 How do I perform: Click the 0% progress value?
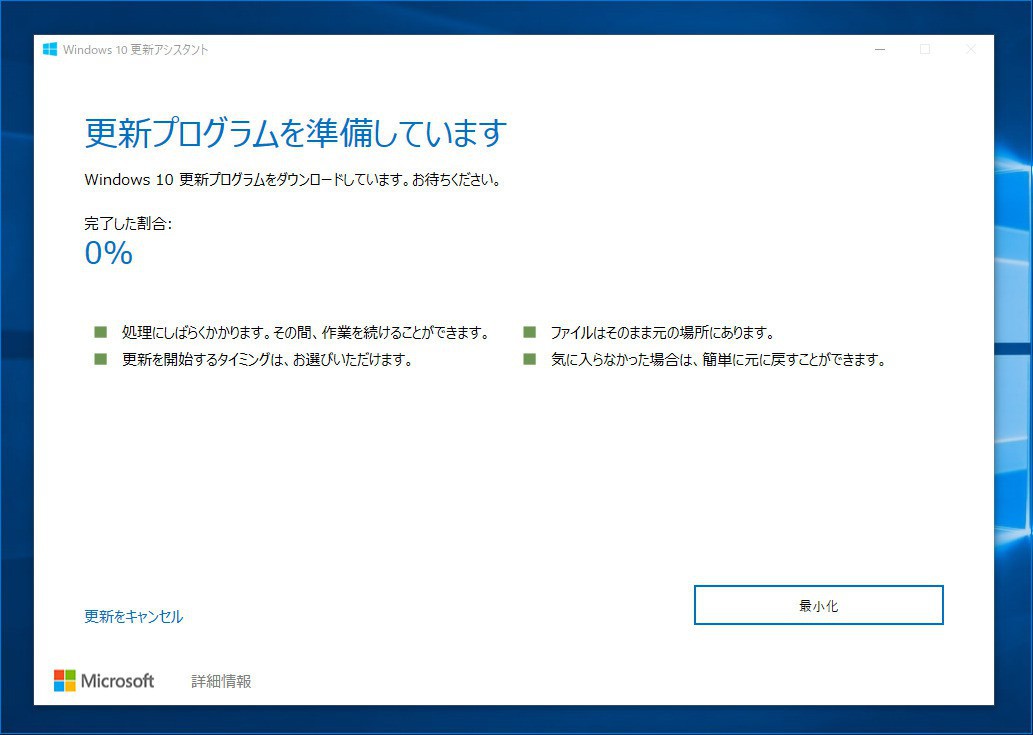(x=109, y=253)
